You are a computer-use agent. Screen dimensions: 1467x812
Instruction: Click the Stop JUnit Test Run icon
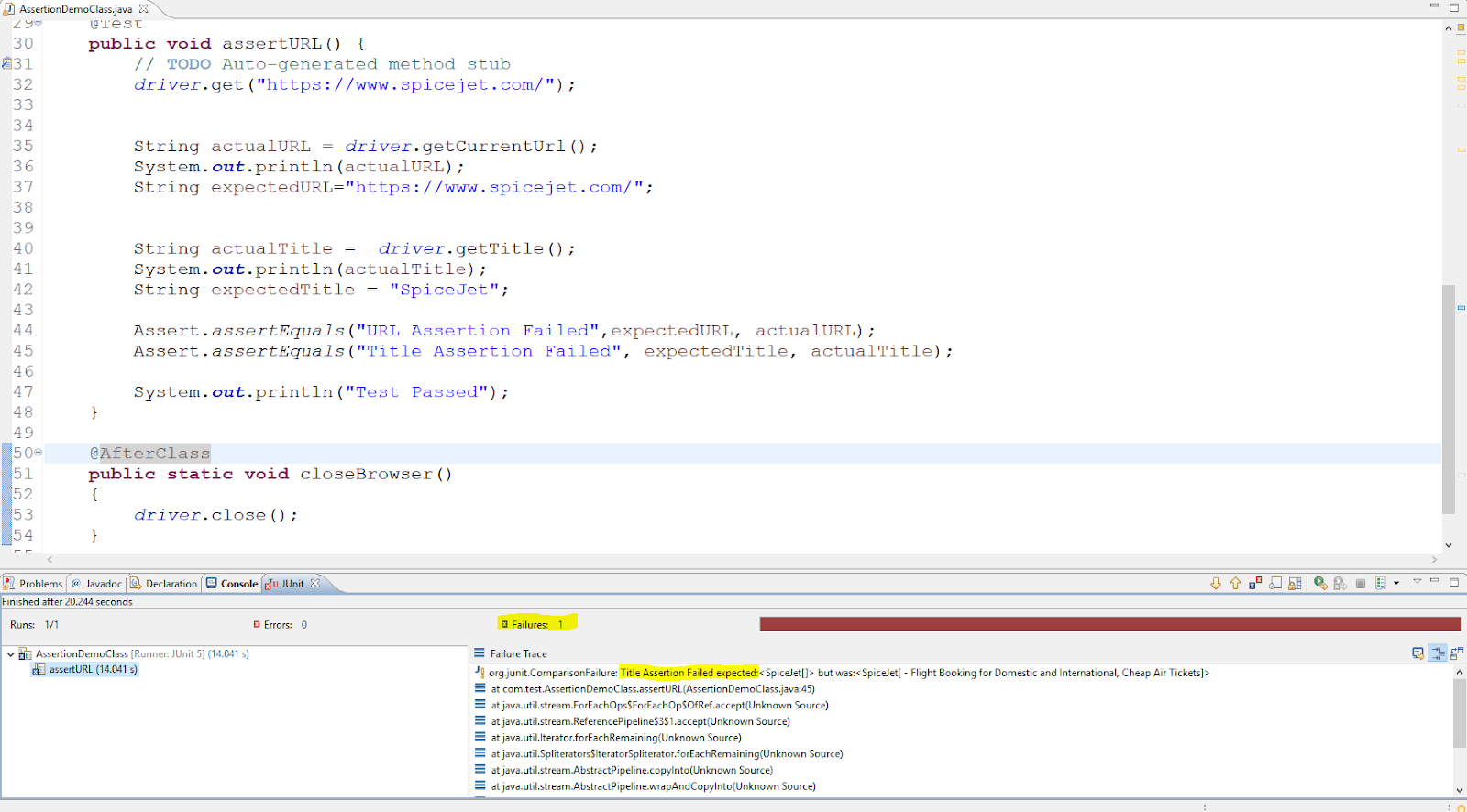point(1361,583)
